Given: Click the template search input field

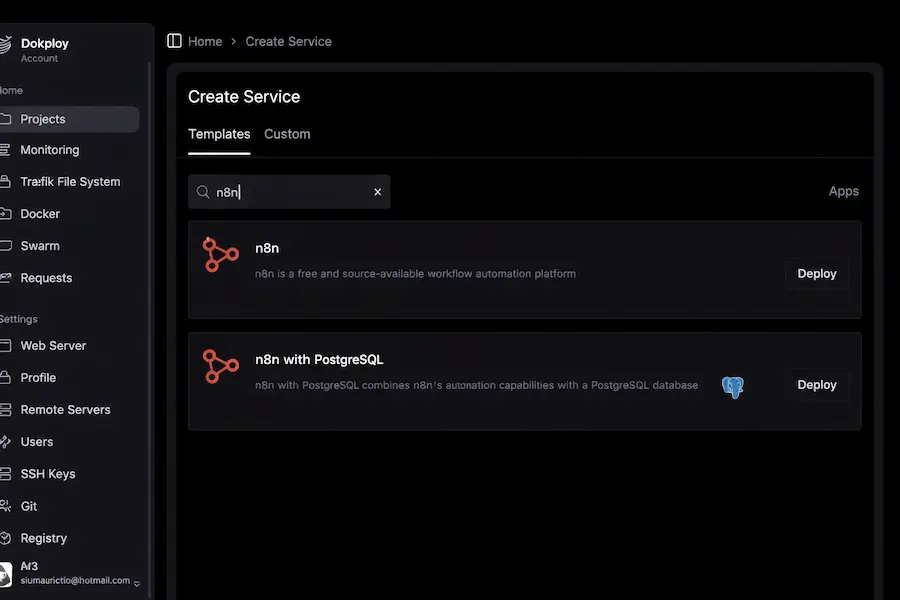Looking at the screenshot, I should coord(280,191).
